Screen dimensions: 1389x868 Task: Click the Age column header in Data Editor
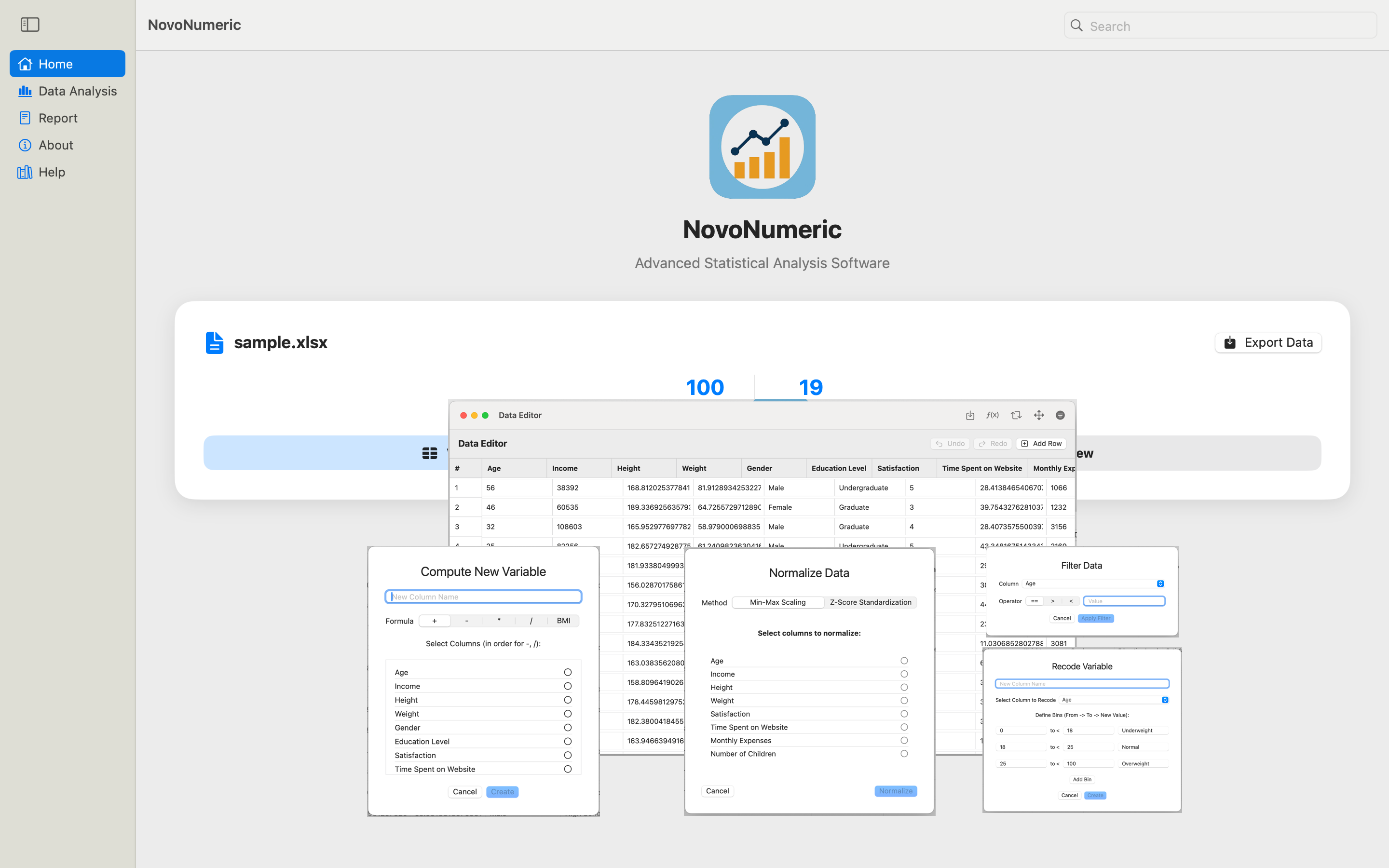point(514,468)
